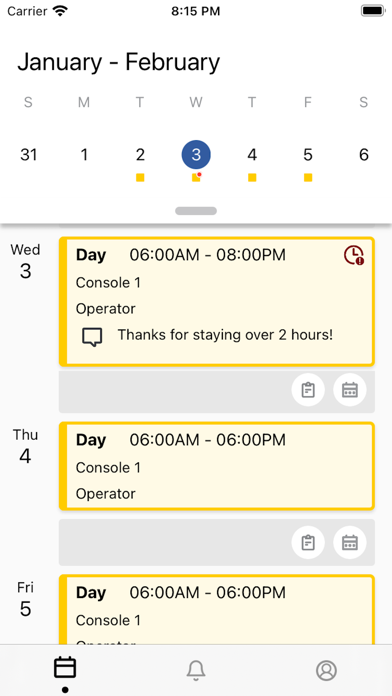Screen dimensions: 392x696
Task: Open the comment bubble icon on Wednesday's shift
Action: click(x=92, y=337)
